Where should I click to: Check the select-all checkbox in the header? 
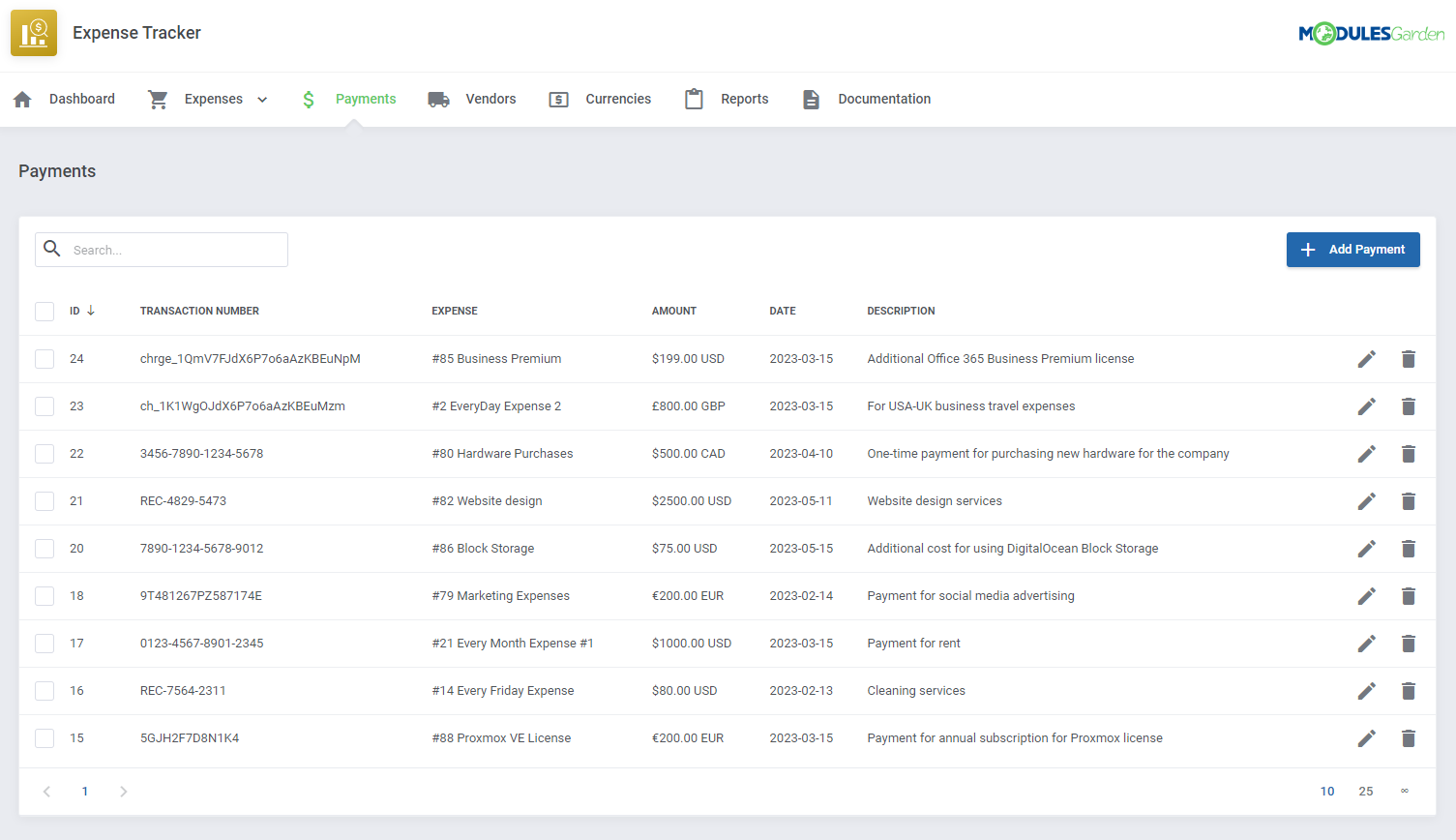coord(44,311)
